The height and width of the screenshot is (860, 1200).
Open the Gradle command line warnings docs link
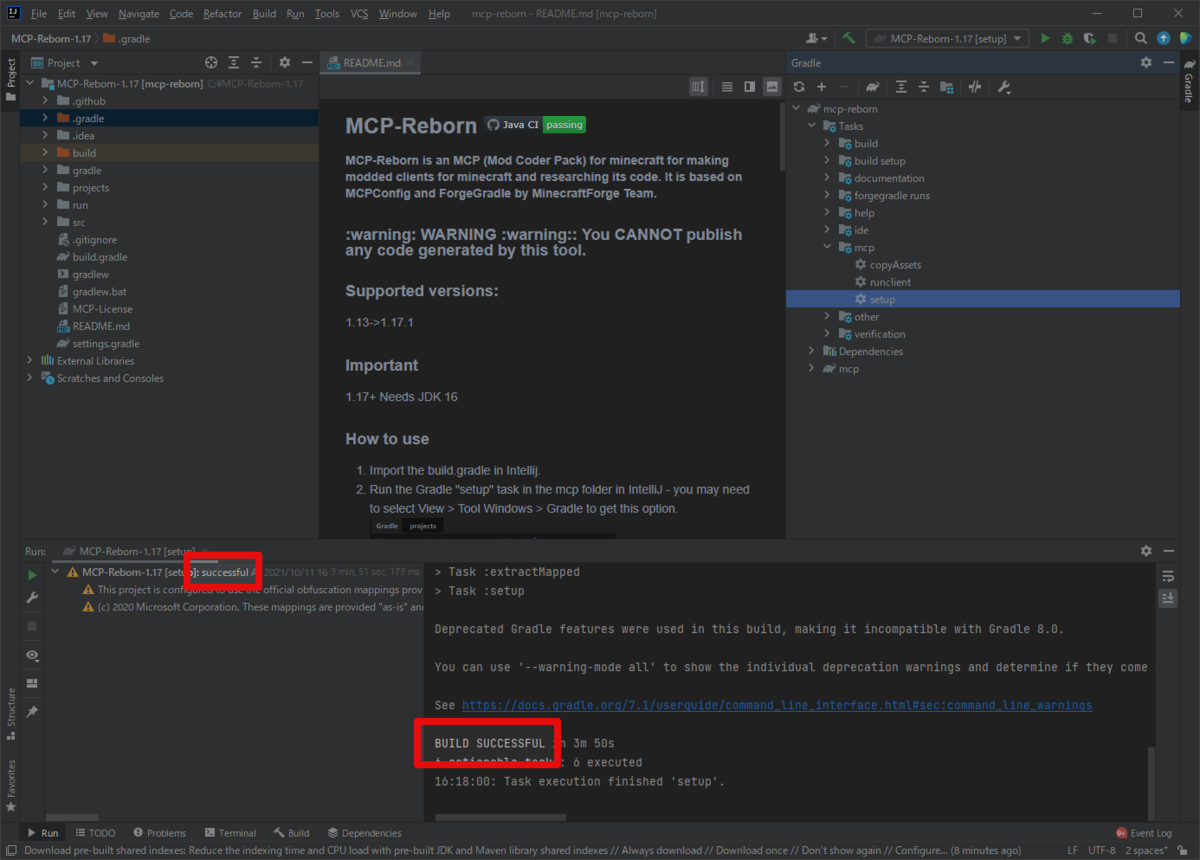pos(777,705)
